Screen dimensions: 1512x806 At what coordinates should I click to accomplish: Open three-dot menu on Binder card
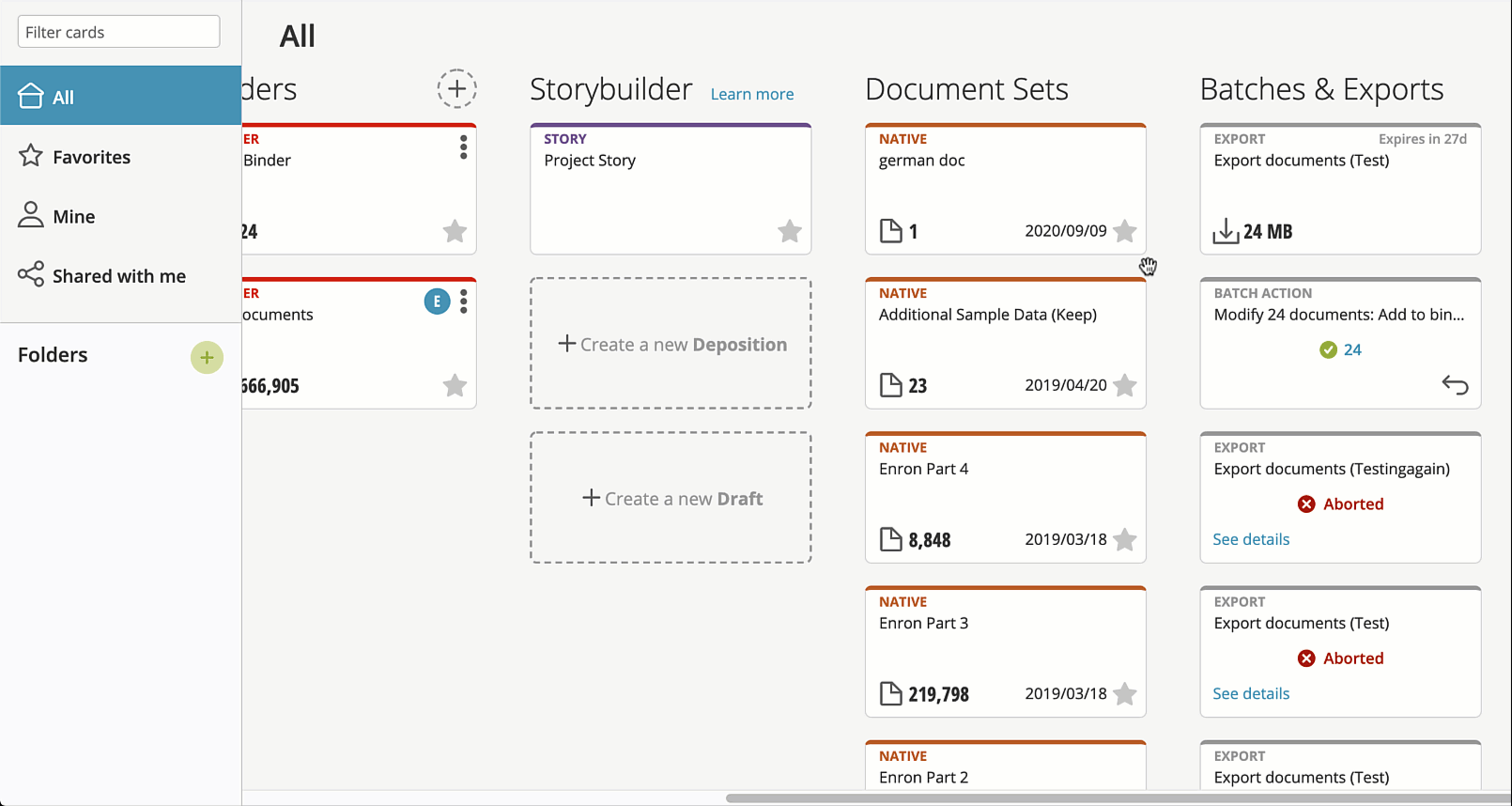[463, 147]
